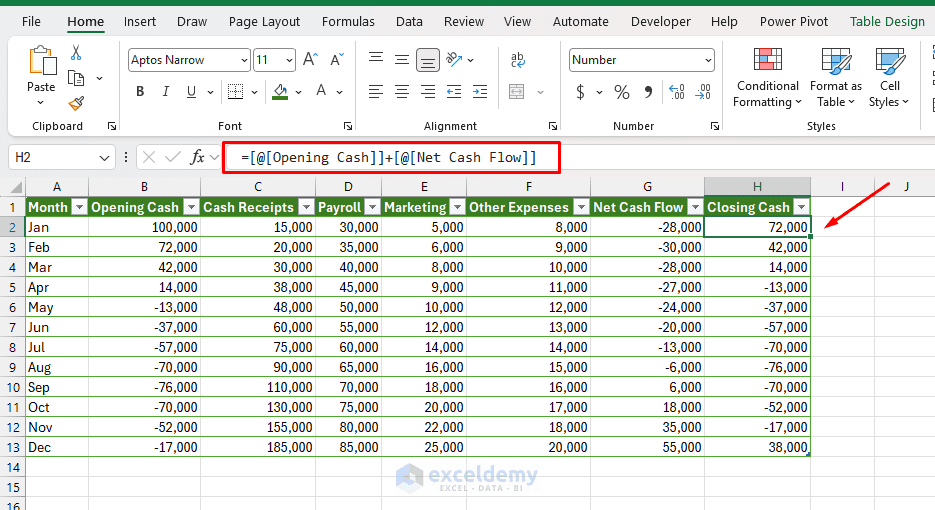Select column H header
935x510 pixels.
pyautogui.click(x=757, y=187)
